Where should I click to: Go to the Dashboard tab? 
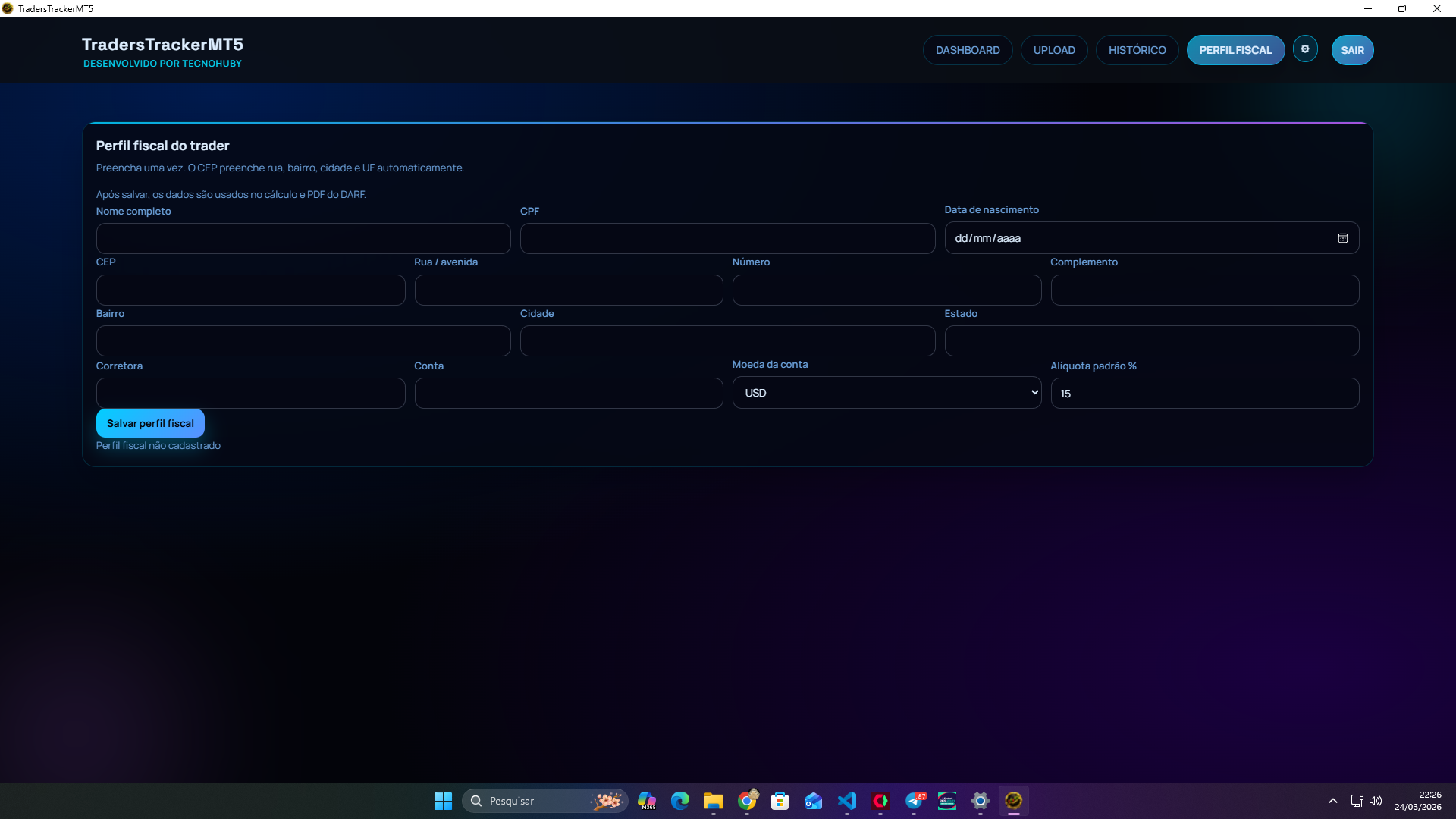point(967,50)
